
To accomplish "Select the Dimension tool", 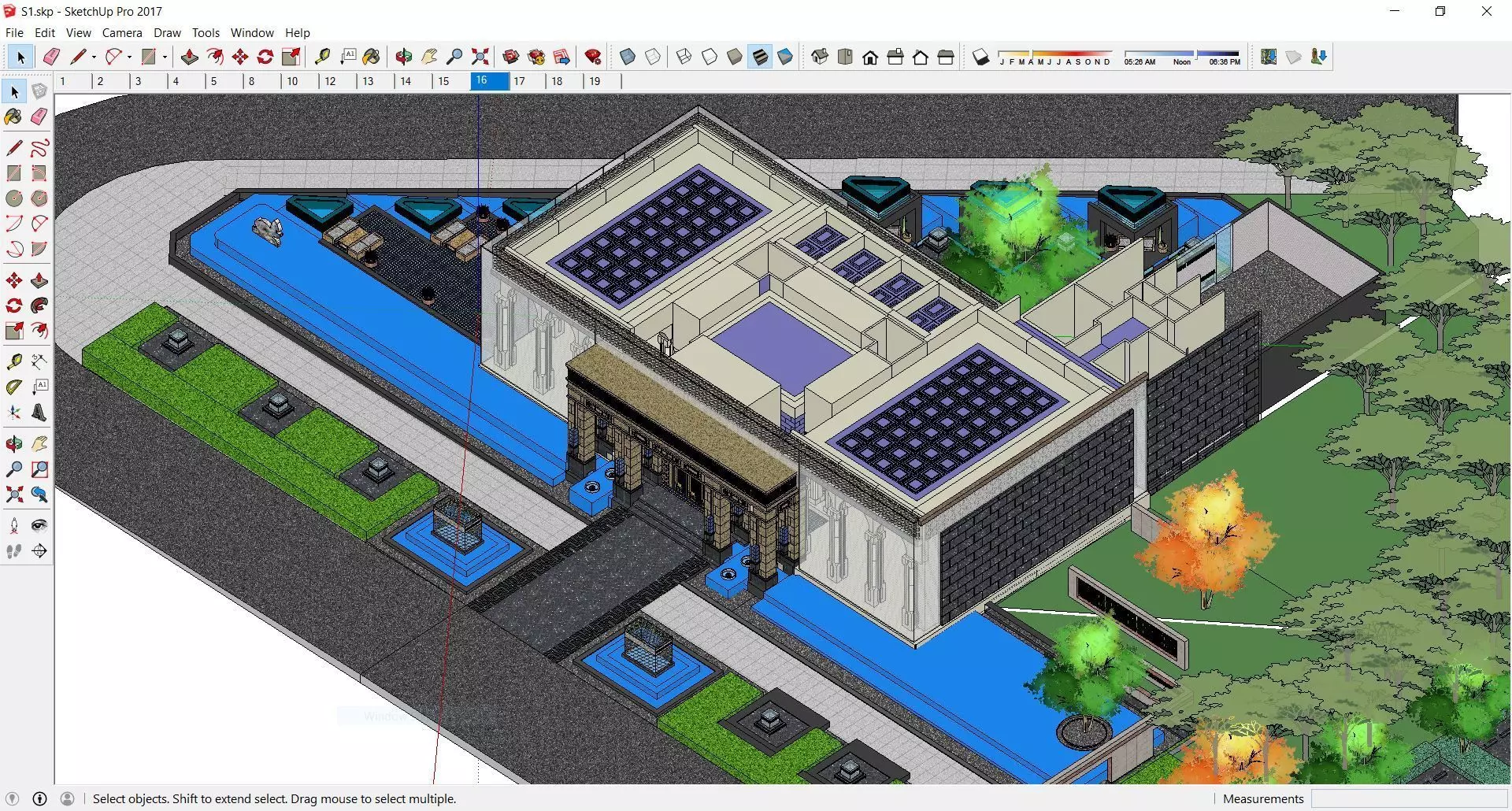I will [39, 361].
